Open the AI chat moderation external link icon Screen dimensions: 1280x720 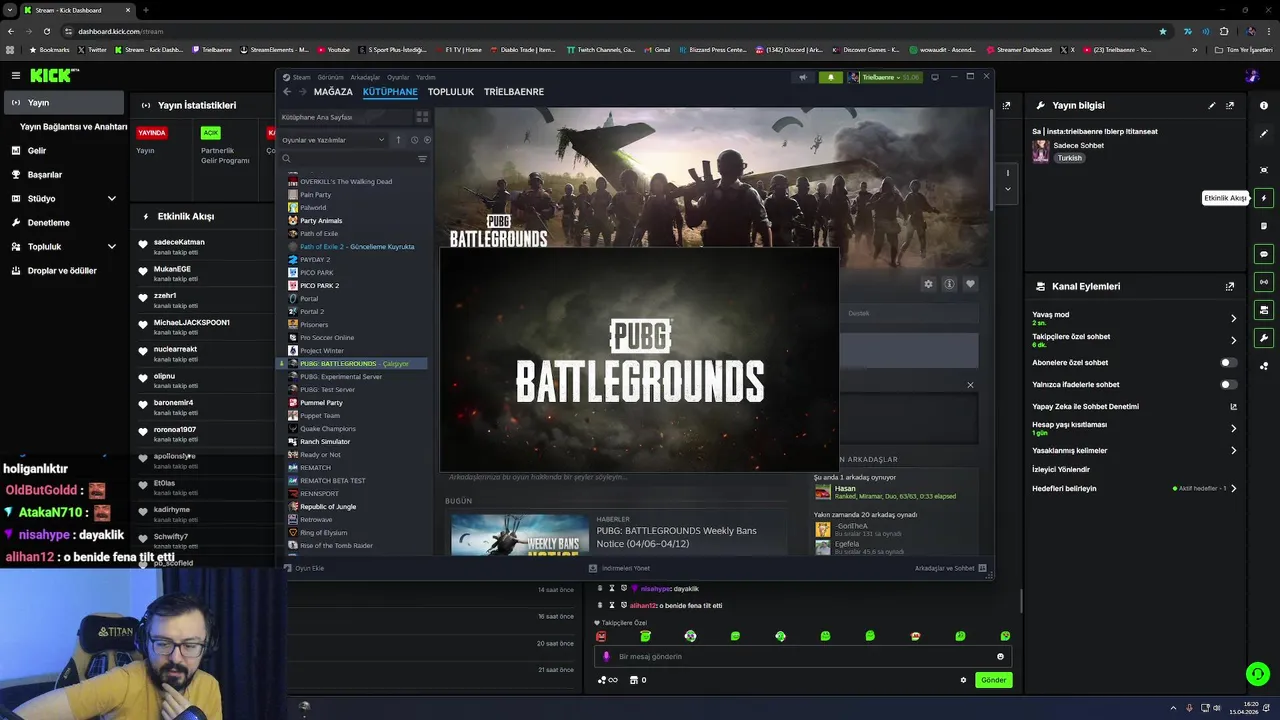pos(1233,407)
